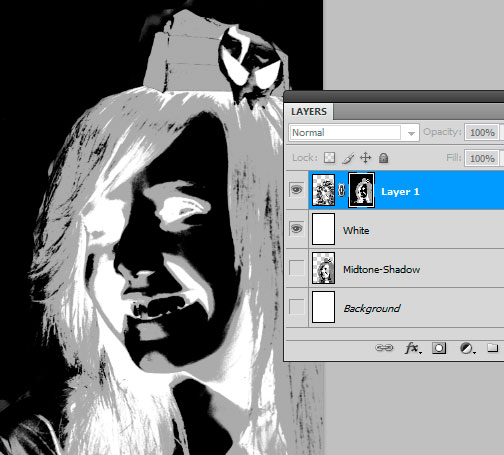Switch to the LAYERS tab

click(309, 112)
